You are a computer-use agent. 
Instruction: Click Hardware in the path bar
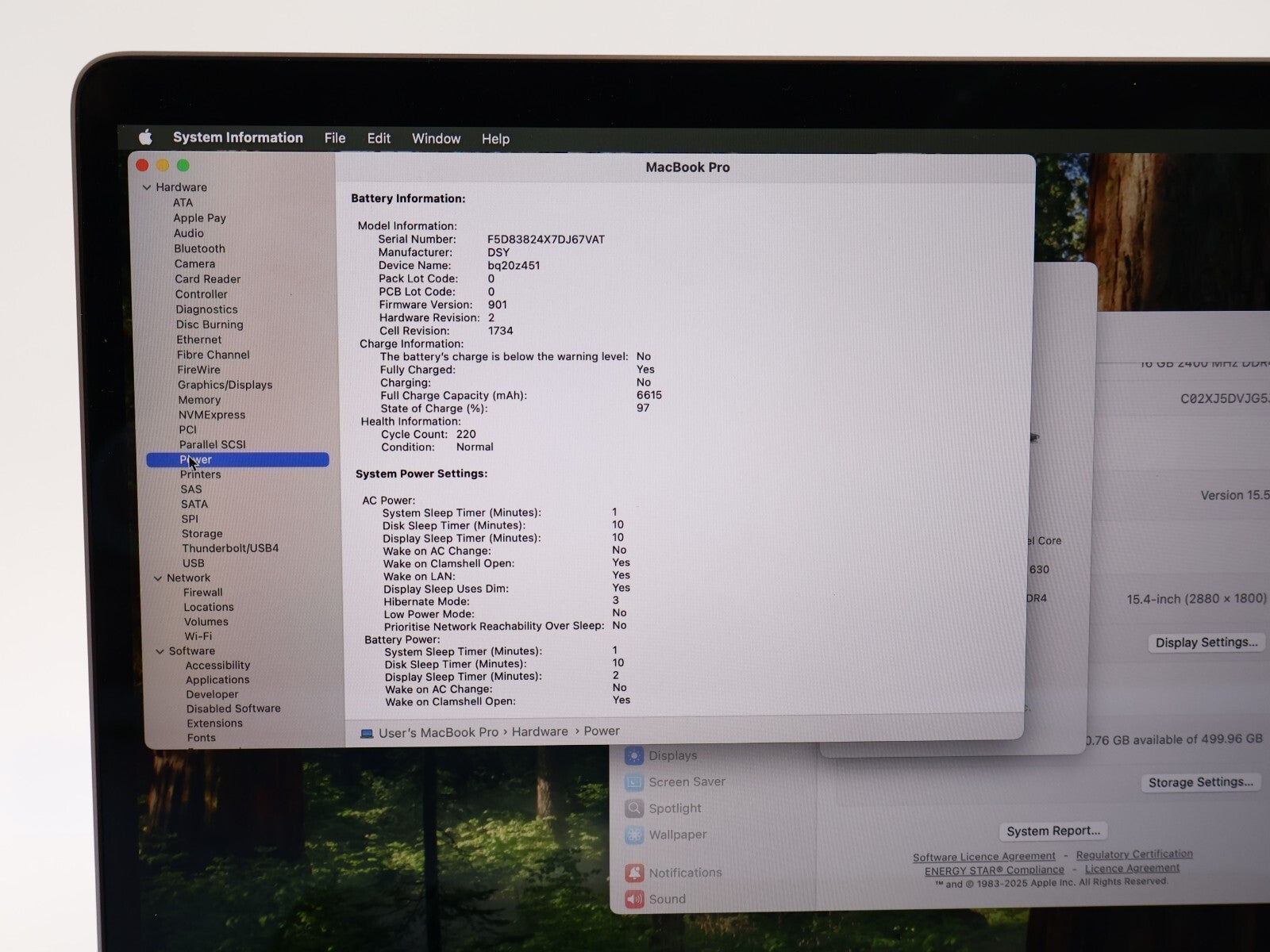coord(540,732)
